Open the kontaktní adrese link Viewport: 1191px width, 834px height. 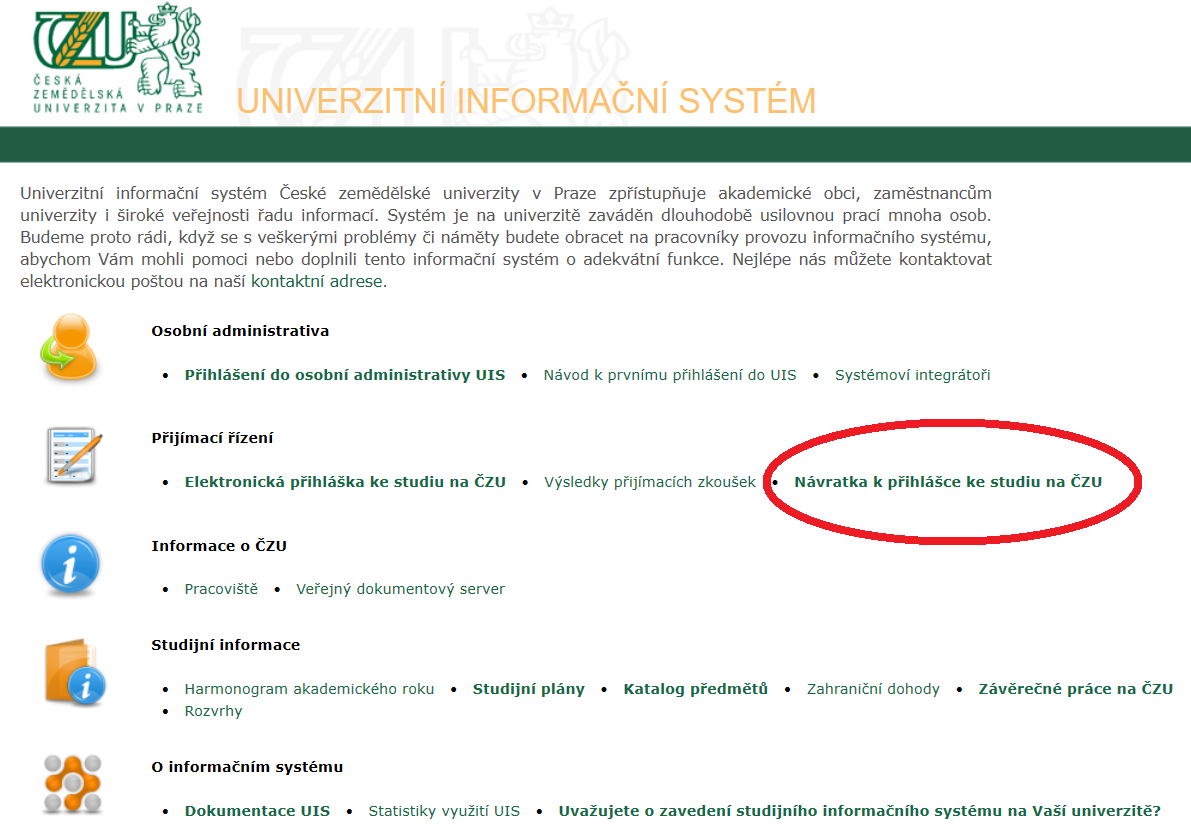coord(317,281)
